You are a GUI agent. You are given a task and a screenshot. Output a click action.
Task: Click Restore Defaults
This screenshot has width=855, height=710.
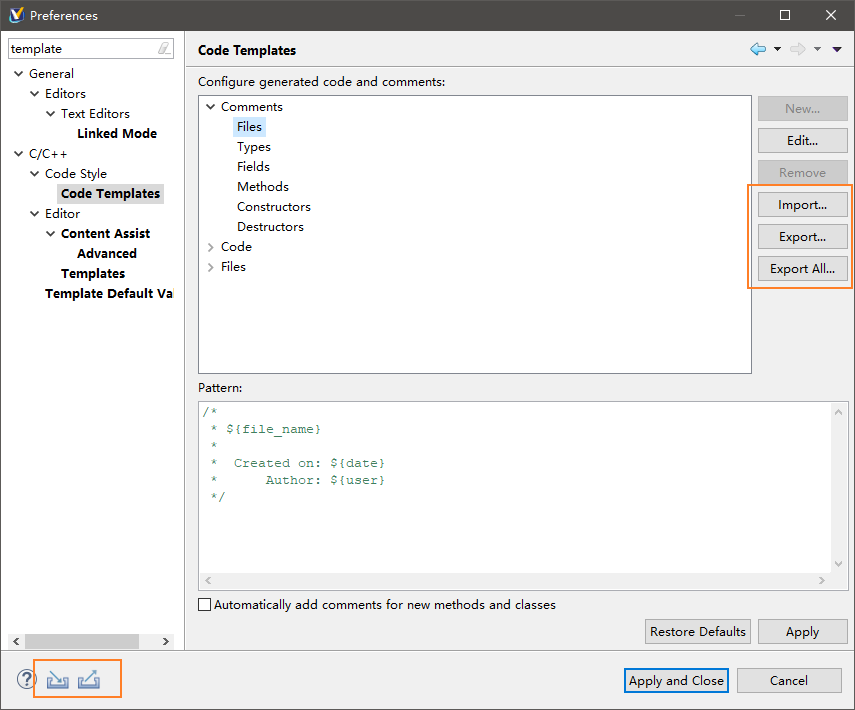pos(697,631)
